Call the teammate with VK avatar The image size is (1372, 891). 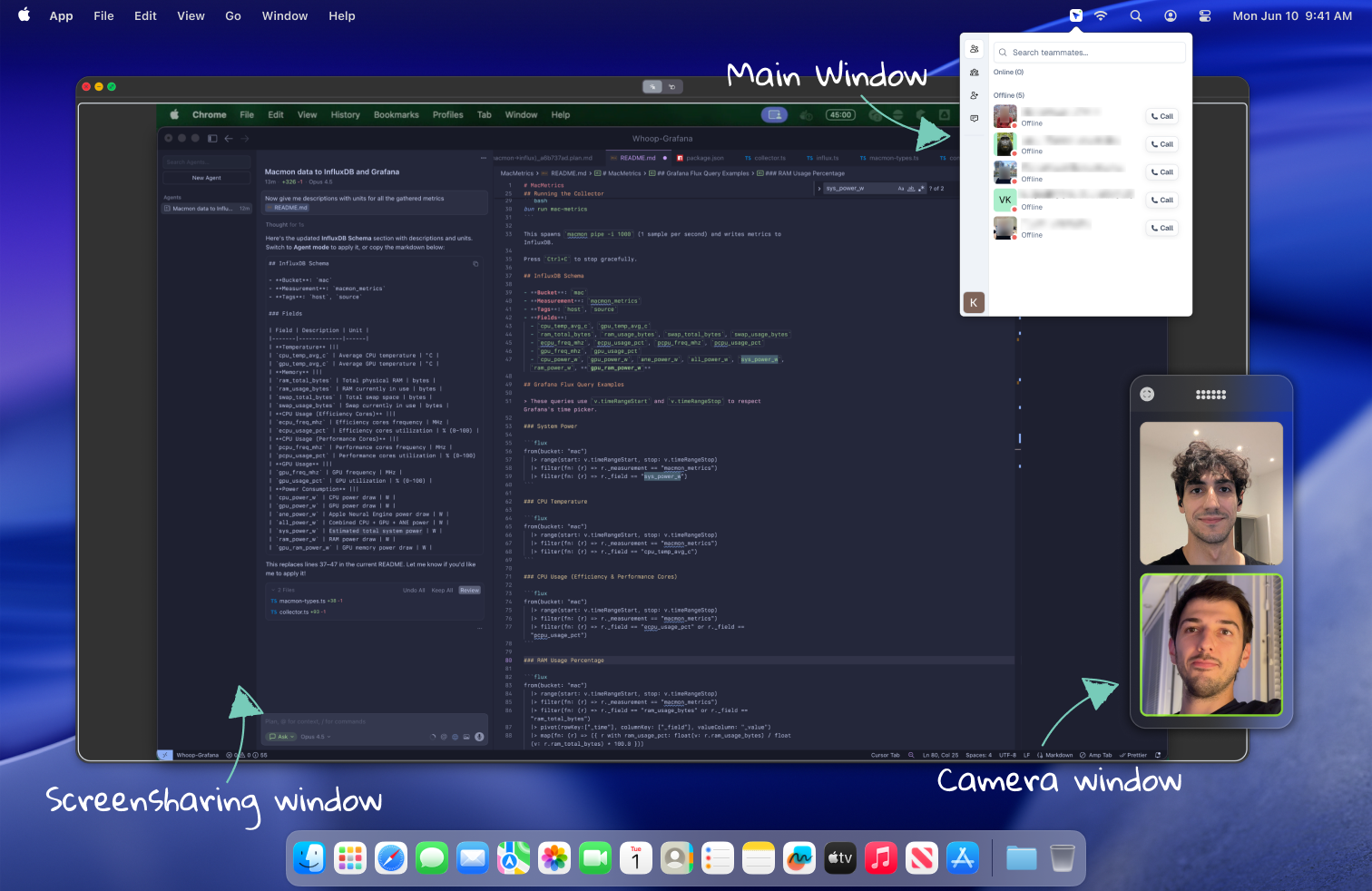coord(1161,200)
